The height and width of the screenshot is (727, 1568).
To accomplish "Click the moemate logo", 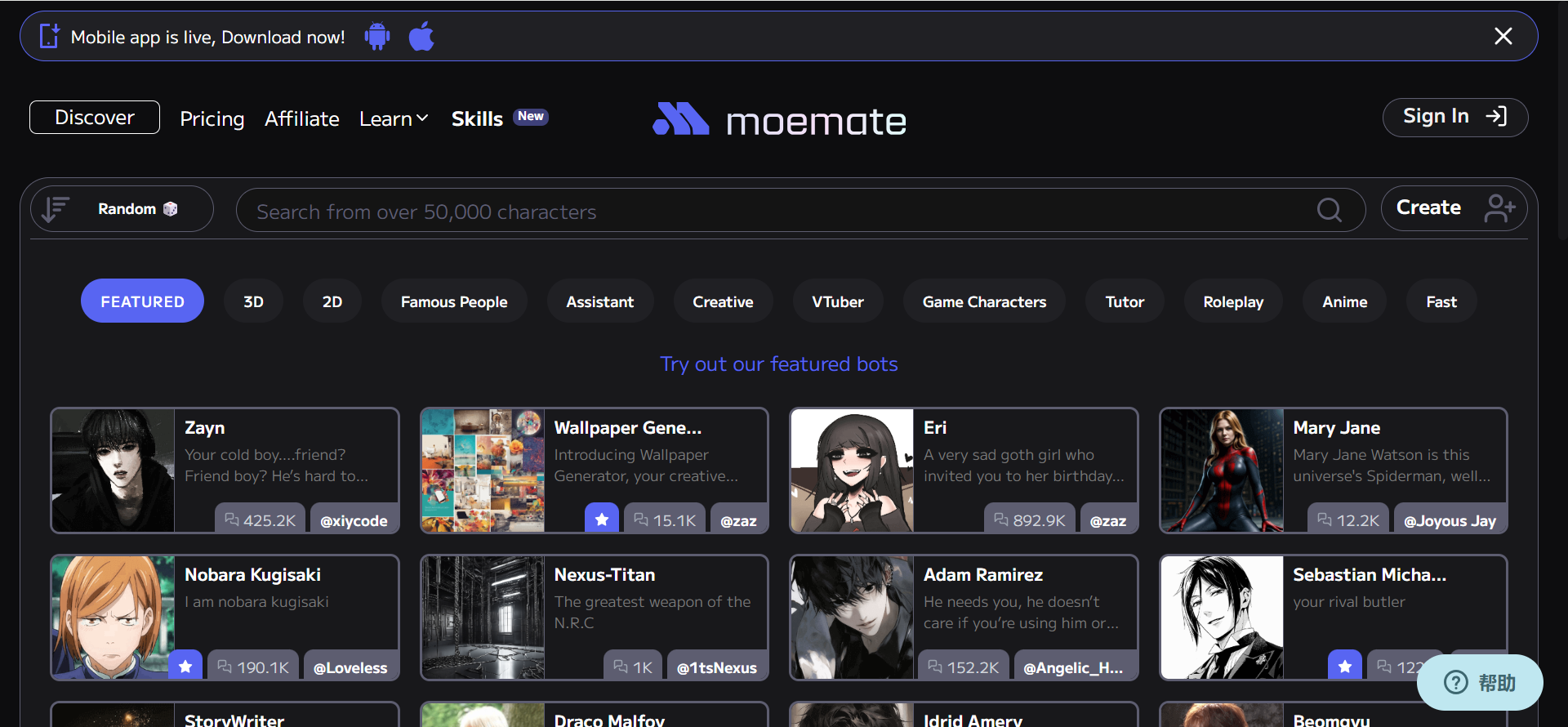I will [x=779, y=120].
